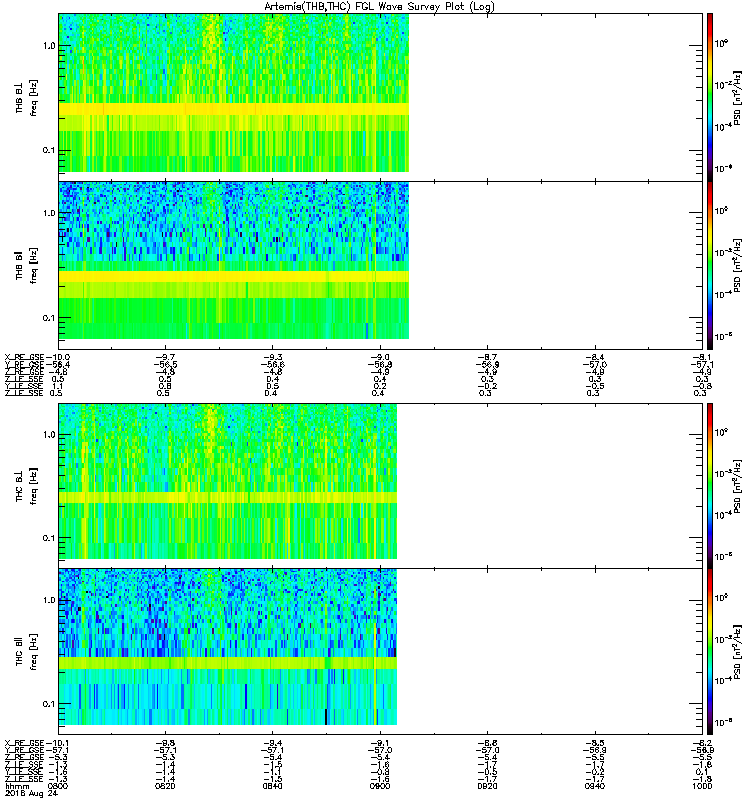Click the PSD [nT²/Hz] label of the bottom color bar

tap(737, 652)
